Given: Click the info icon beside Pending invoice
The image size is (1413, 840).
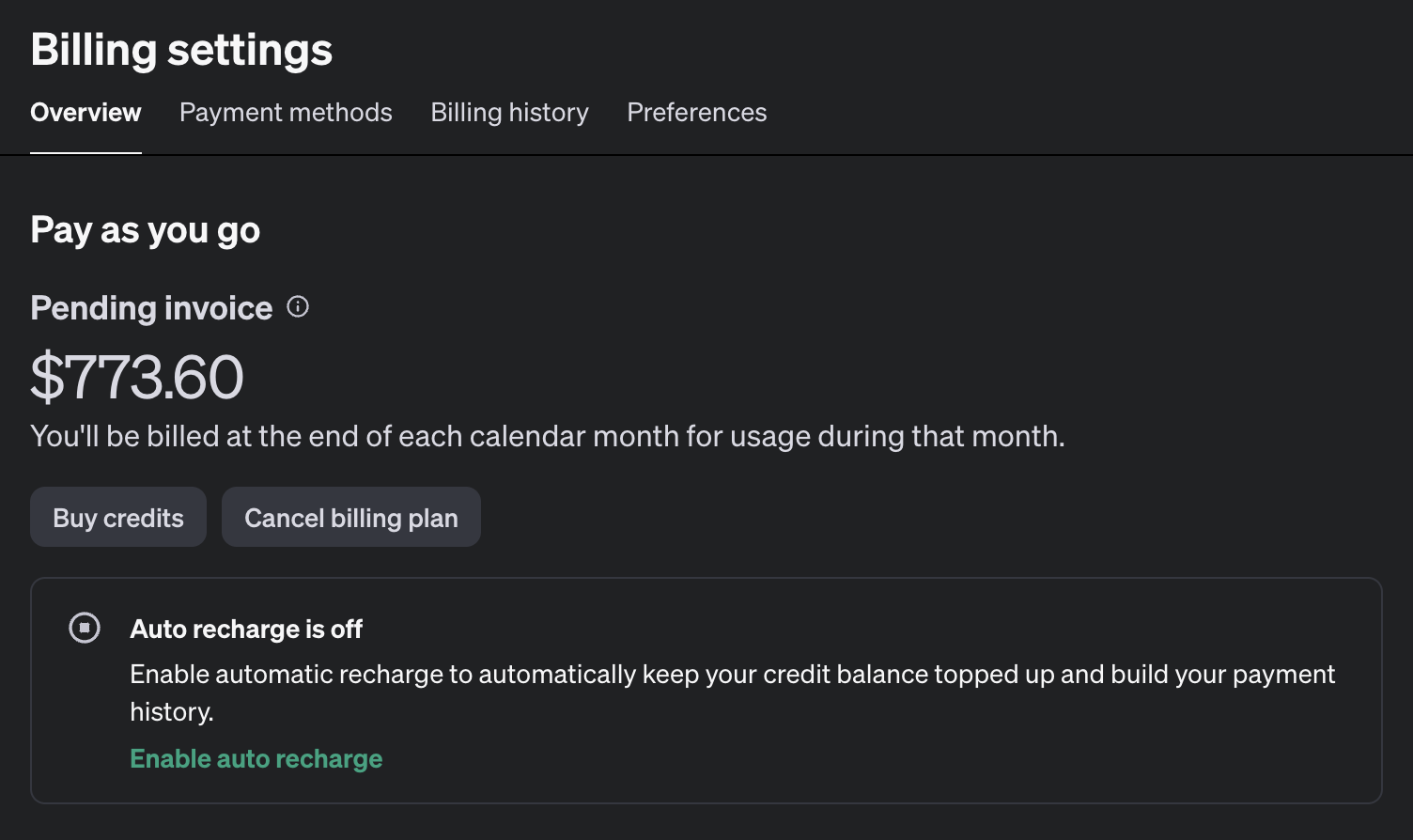Looking at the screenshot, I should 298,307.
